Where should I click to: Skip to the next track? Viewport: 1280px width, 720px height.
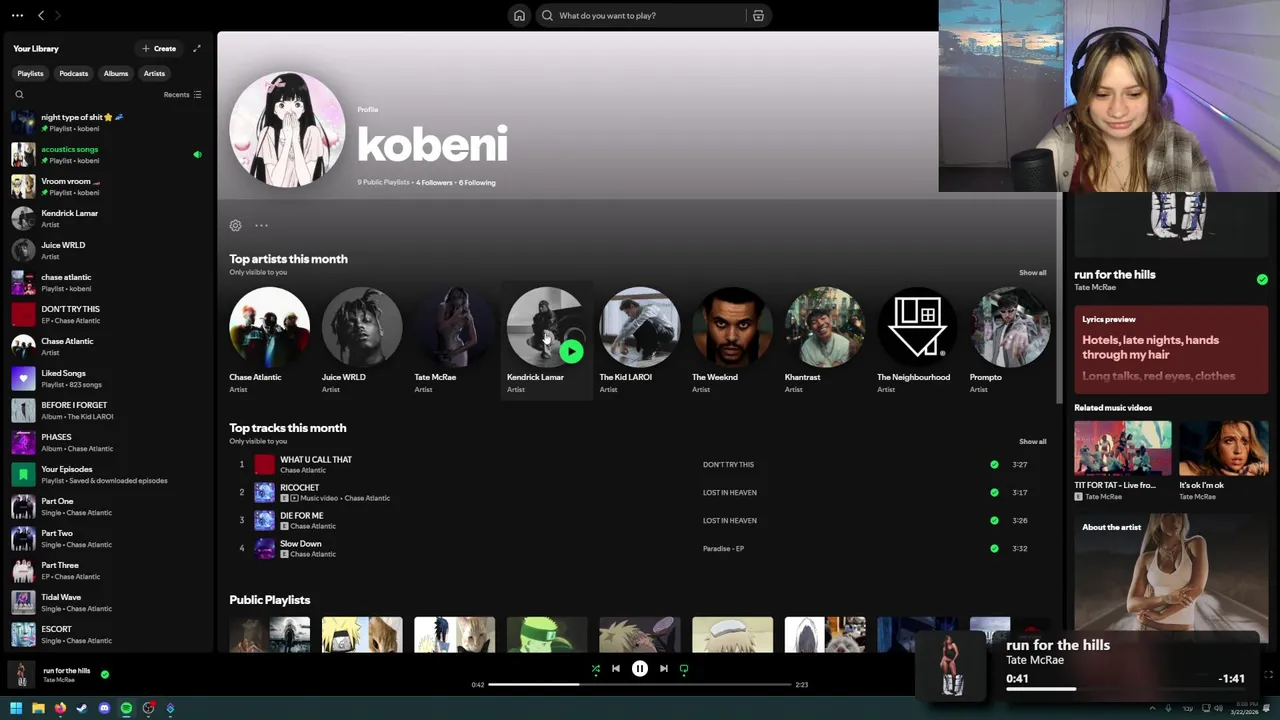point(663,668)
